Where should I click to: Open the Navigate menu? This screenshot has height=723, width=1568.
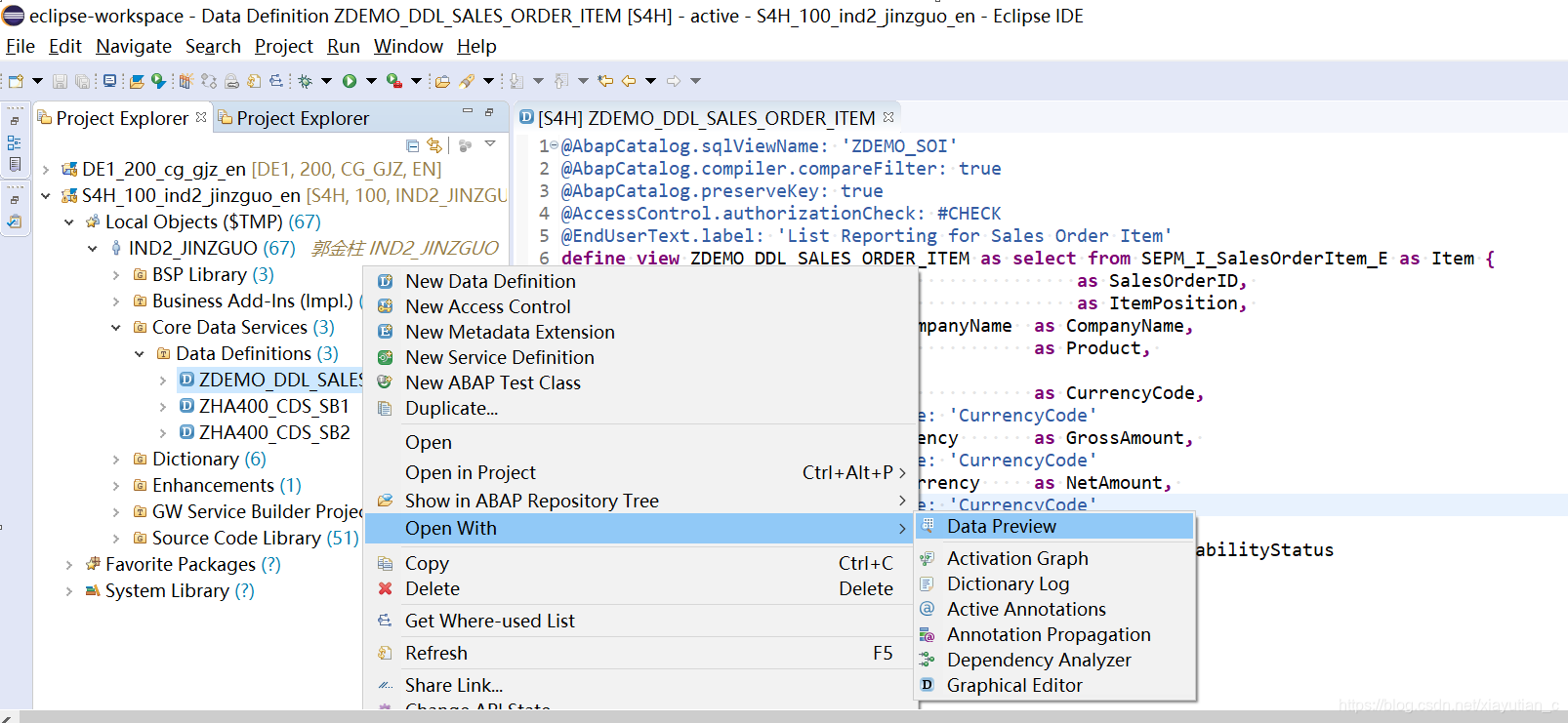coord(134,46)
